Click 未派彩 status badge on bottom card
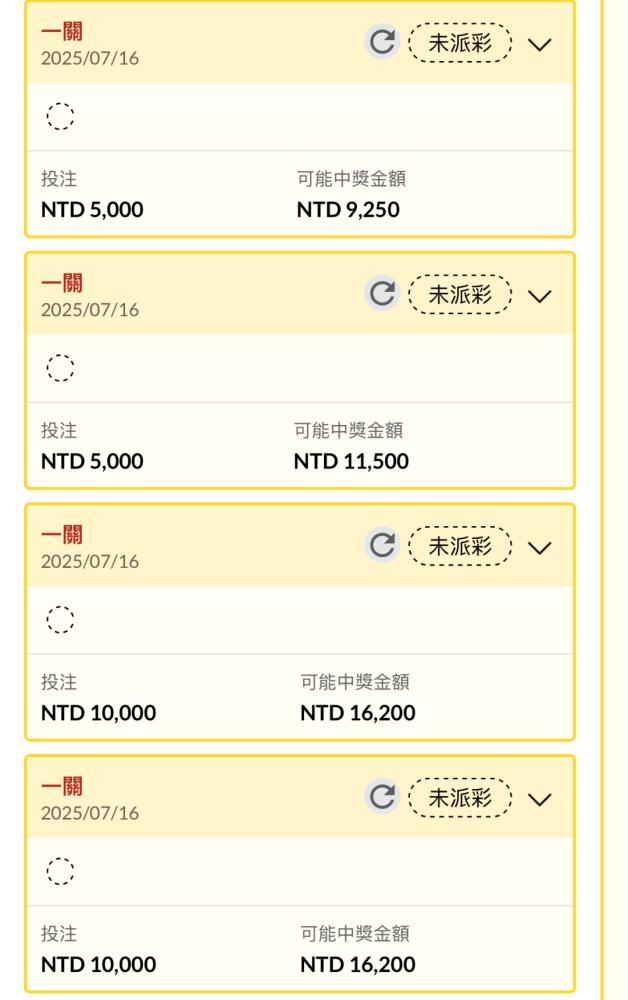This screenshot has width=628, height=1000. 460,798
